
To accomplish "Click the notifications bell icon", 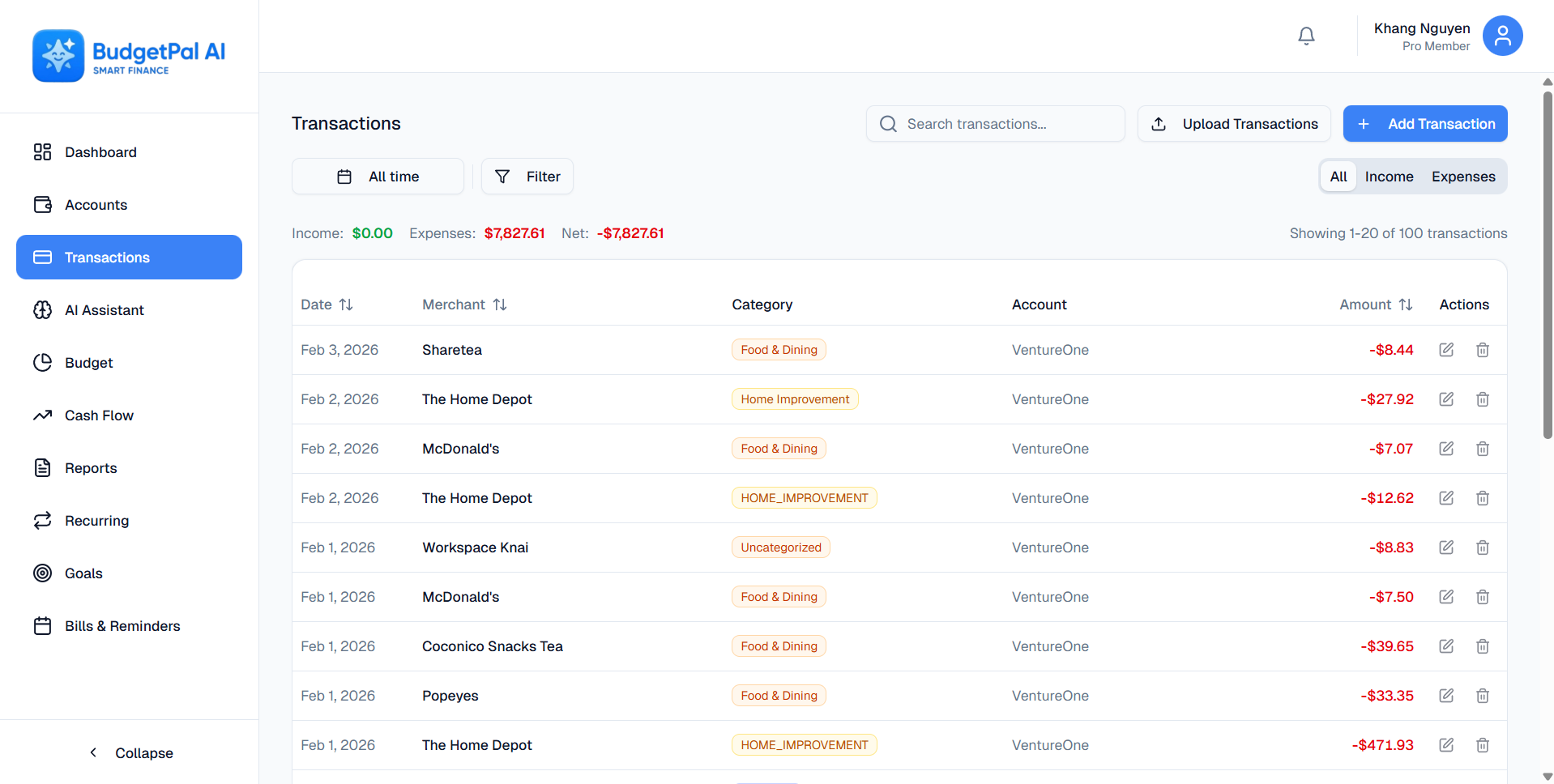I will [1305, 36].
